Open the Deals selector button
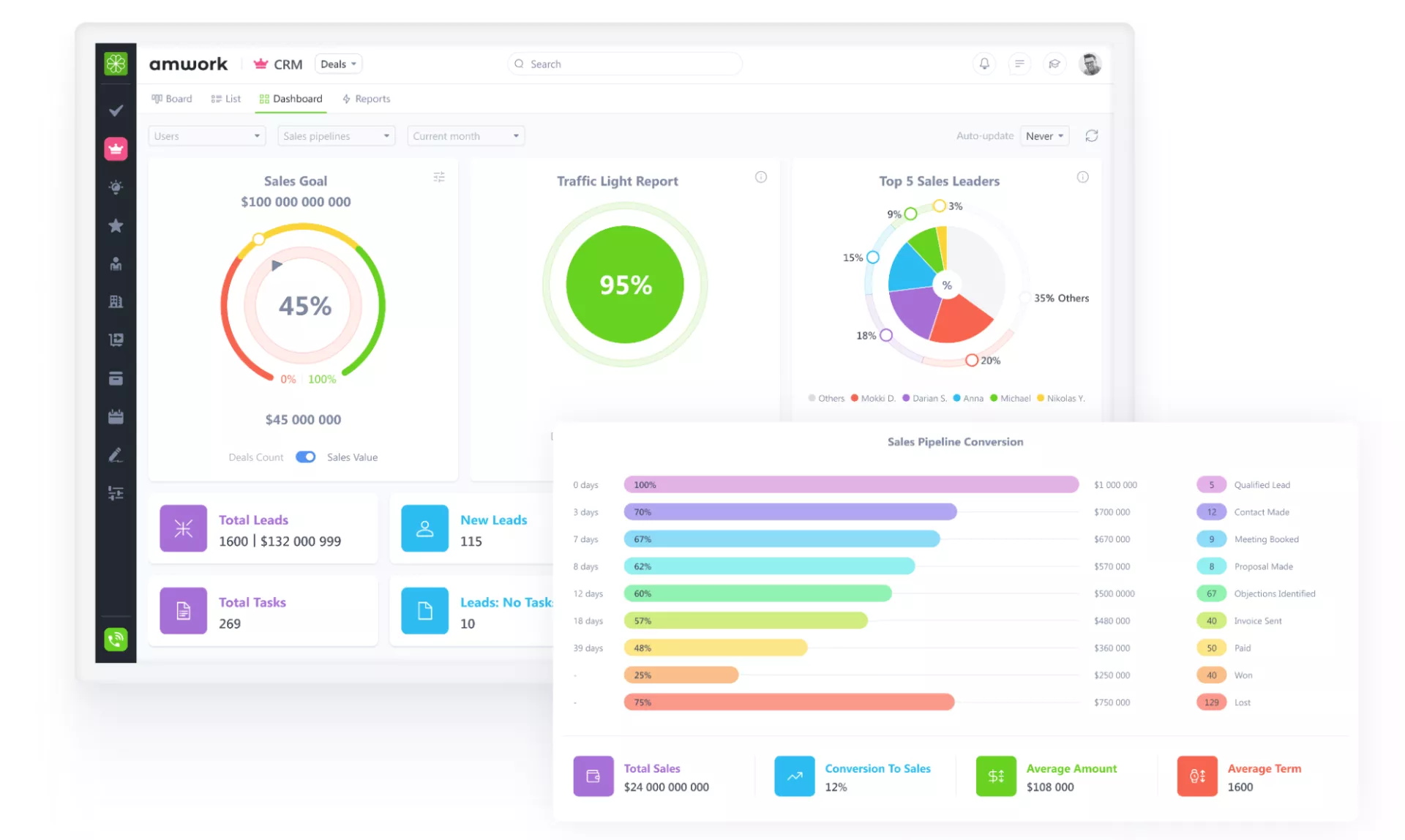This screenshot has height=840, width=1405. pos(338,64)
